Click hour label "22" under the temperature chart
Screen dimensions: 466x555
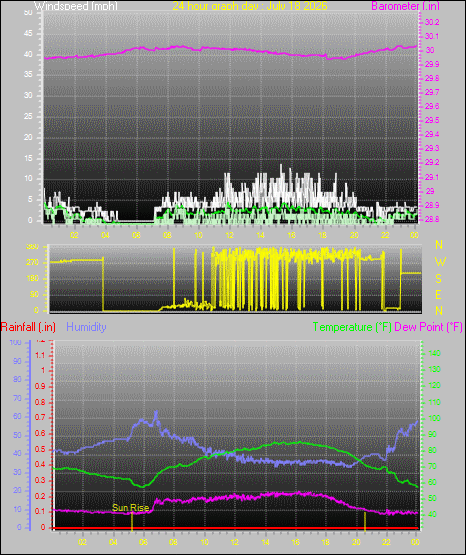click(x=386, y=542)
